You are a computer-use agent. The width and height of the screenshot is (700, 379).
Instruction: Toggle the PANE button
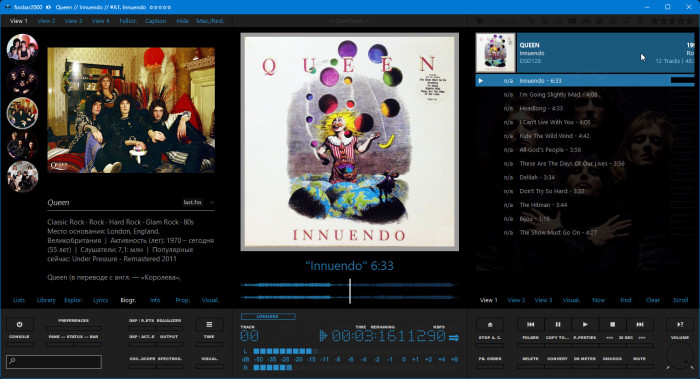54,337
